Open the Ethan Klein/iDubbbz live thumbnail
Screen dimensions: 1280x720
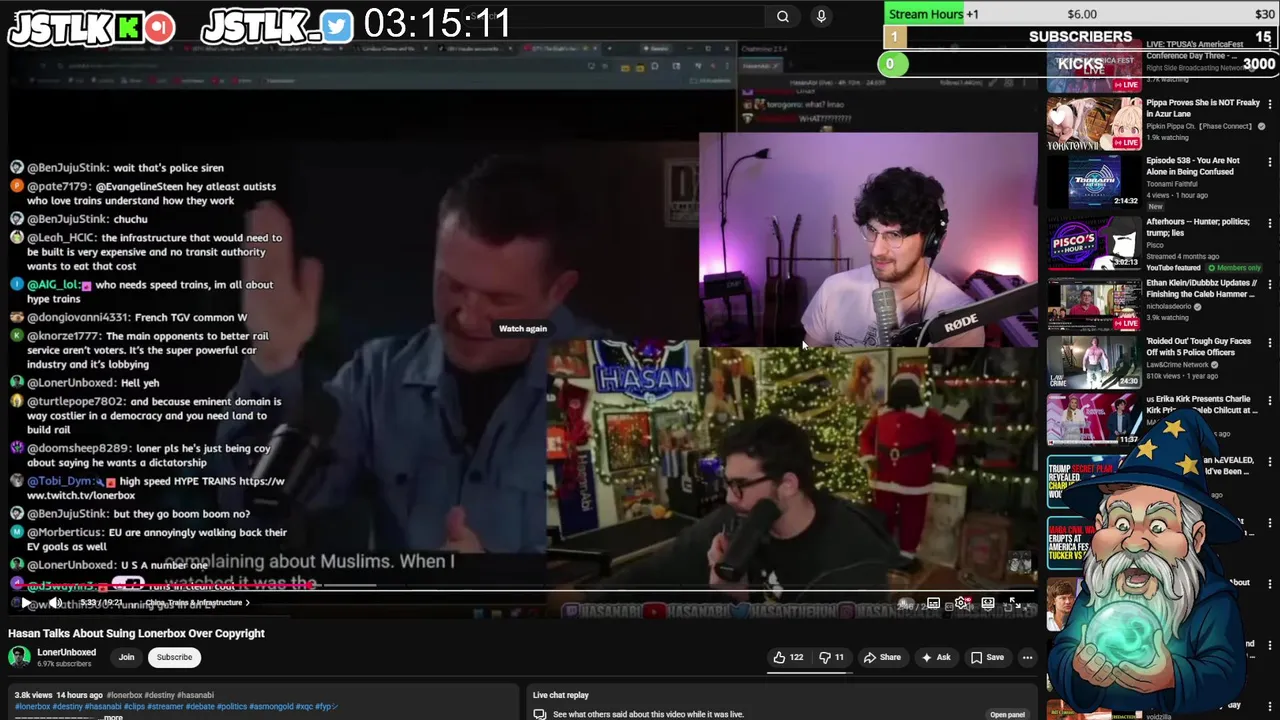[x=1094, y=304]
